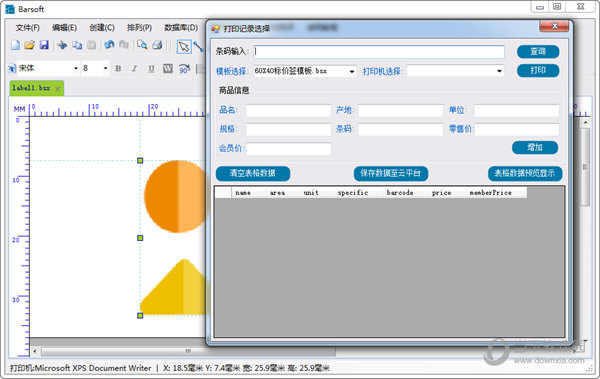Click the 保存数据至云平台 button
Image resolution: width=600 pixels, height=379 pixels.
click(x=391, y=173)
